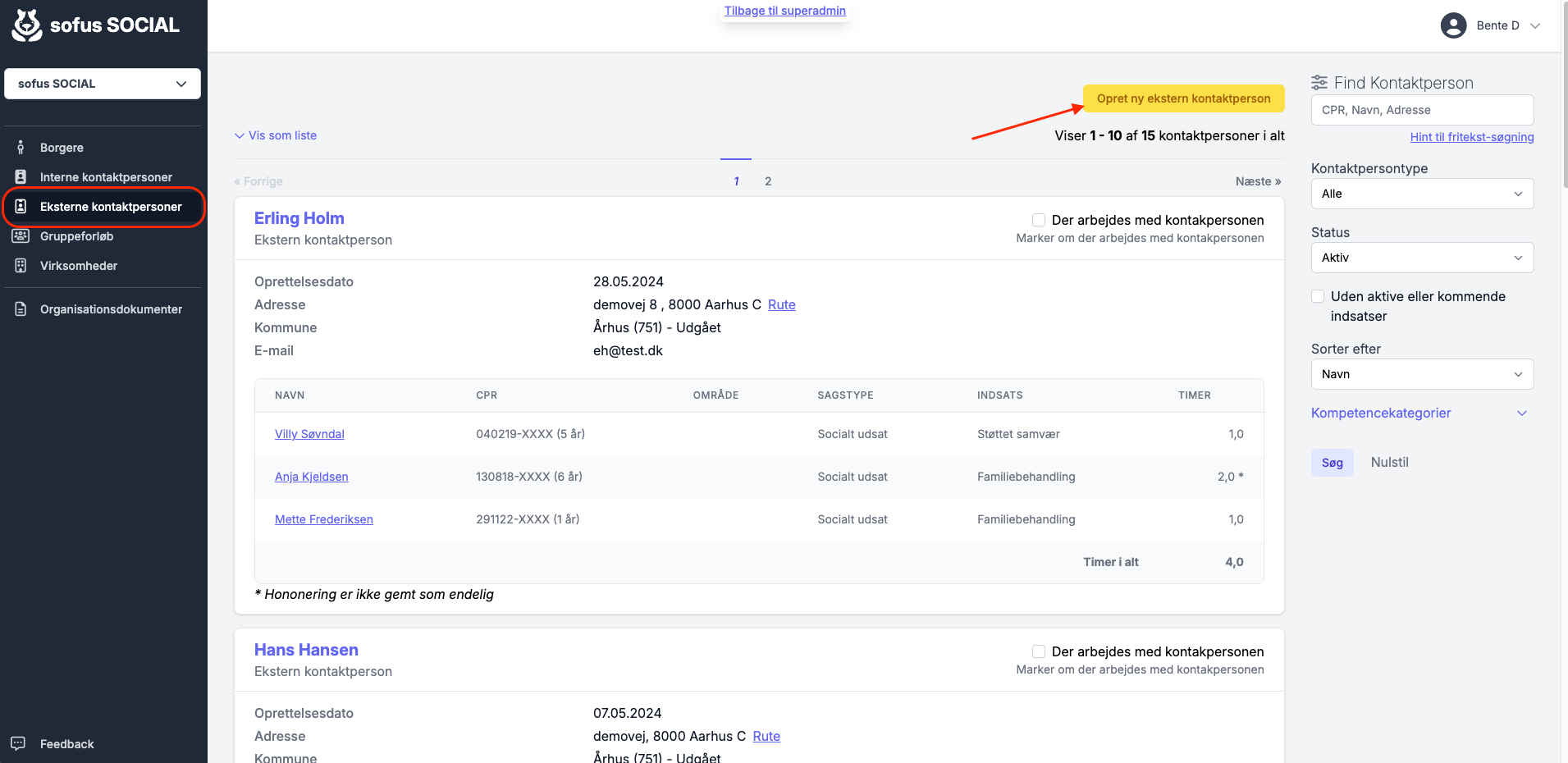1568x763 pixels.
Task: Open citizen Mette Frederiksen
Action: (323, 519)
